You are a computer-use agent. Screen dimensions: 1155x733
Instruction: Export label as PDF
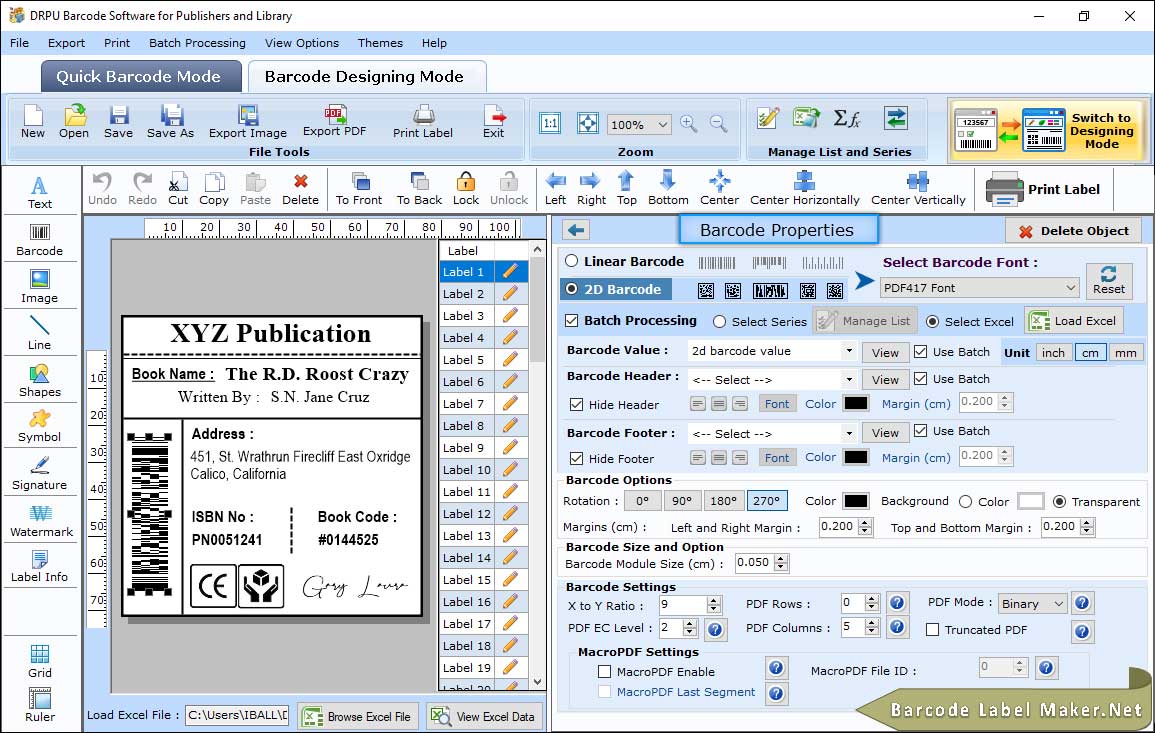pyautogui.click(x=334, y=122)
